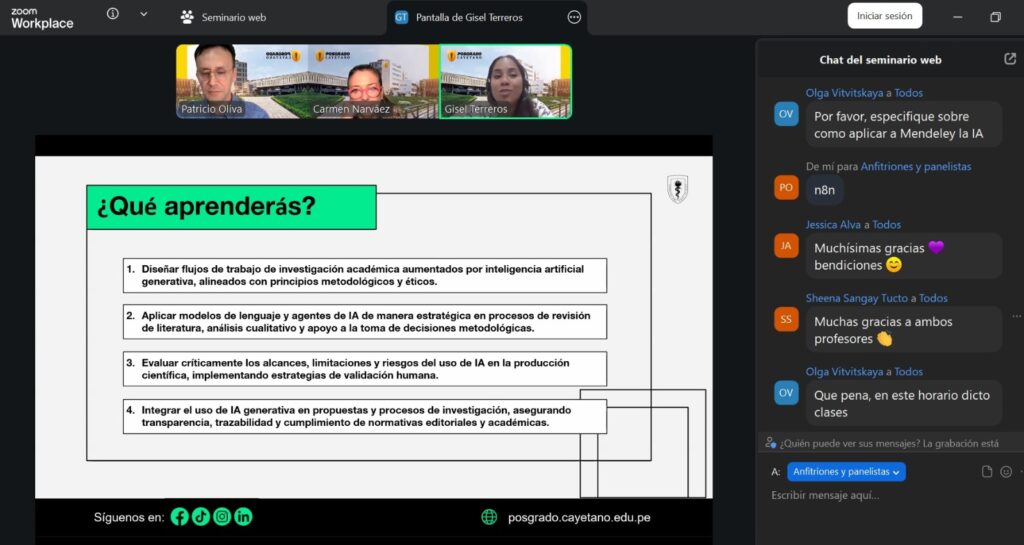1024x545 pixels.
Task: Open the emoji picker in chat
Action: tap(1006, 472)
